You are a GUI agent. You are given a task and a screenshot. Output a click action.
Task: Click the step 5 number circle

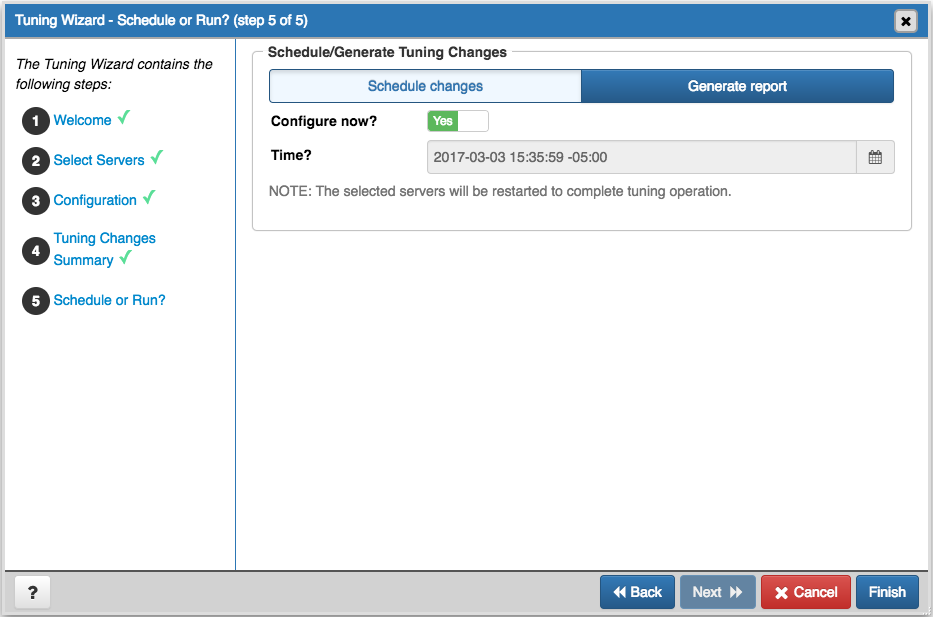(36, 300)
